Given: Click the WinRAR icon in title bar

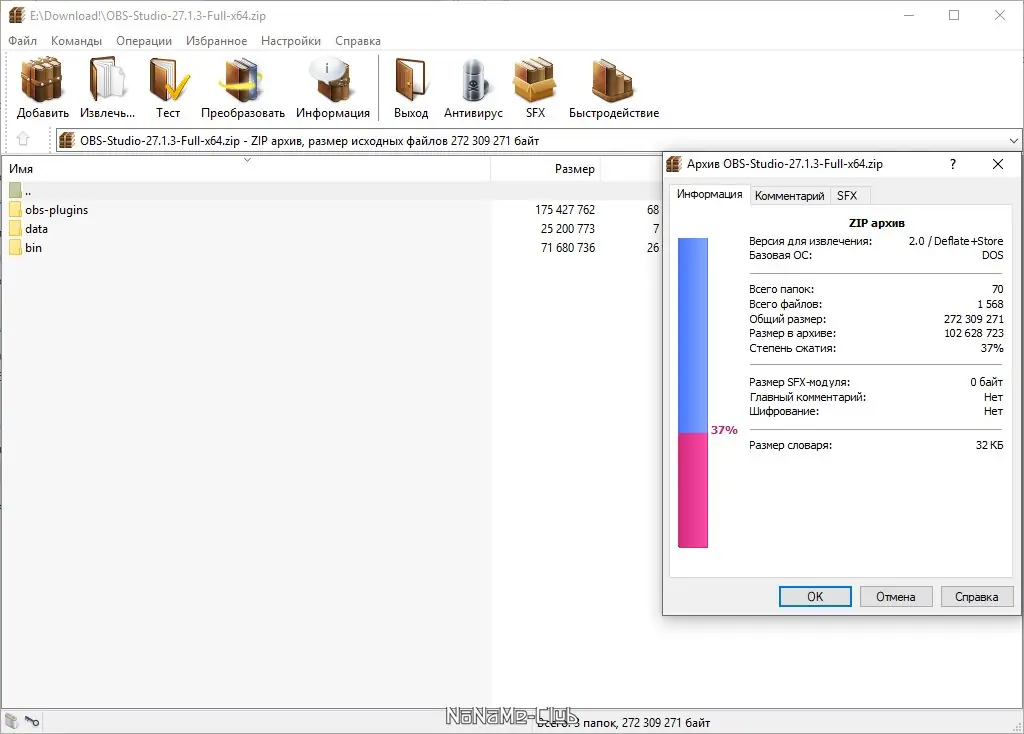Looking at the screenshot, I should coord(16,15).
